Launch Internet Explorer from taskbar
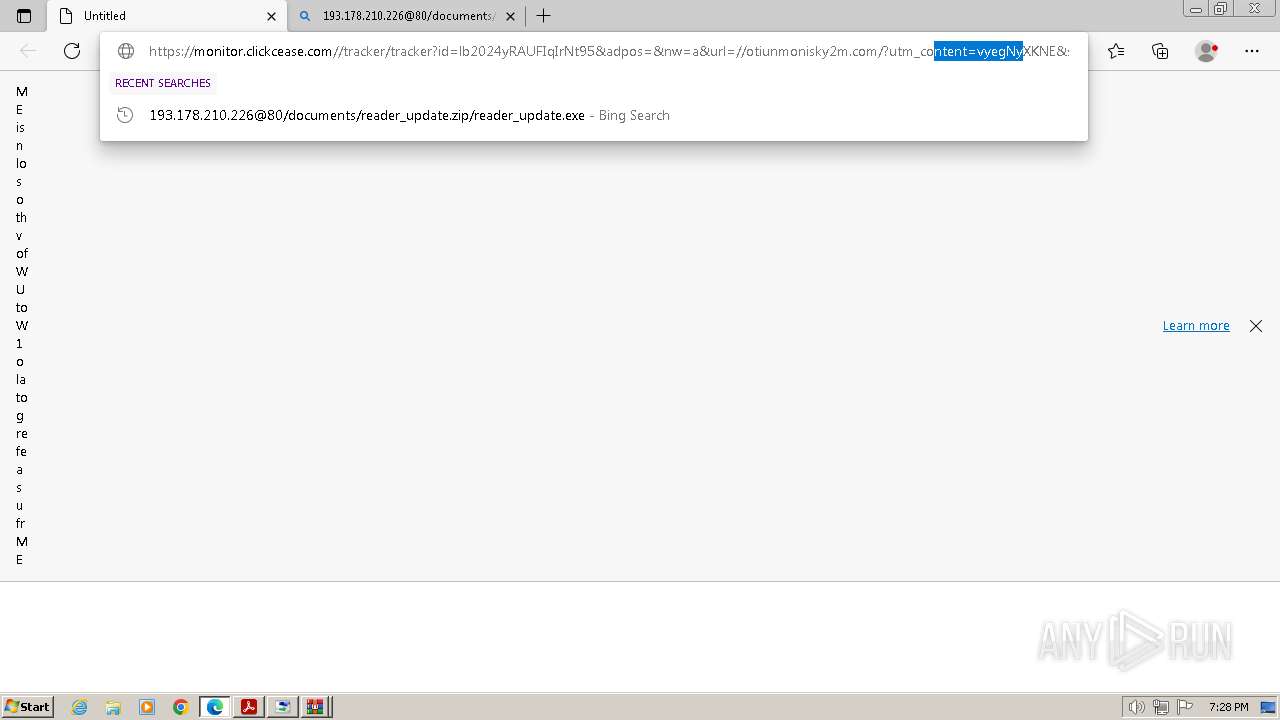Image resolution: width=1280 pixels, height=720 pixels. (x=79, y=707)
